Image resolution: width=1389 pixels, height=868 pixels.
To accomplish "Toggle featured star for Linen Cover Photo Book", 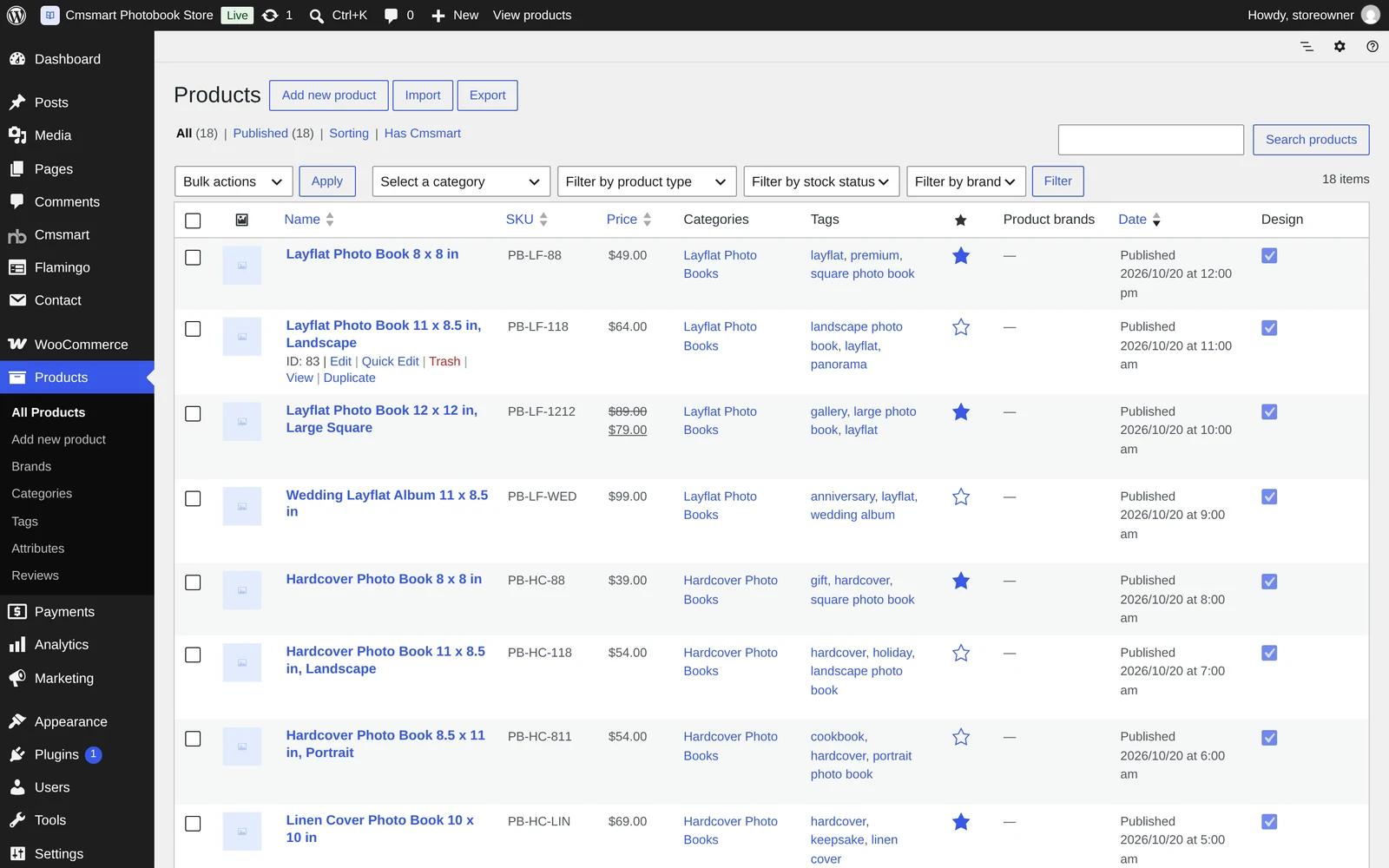I will (x=961, y=822).
